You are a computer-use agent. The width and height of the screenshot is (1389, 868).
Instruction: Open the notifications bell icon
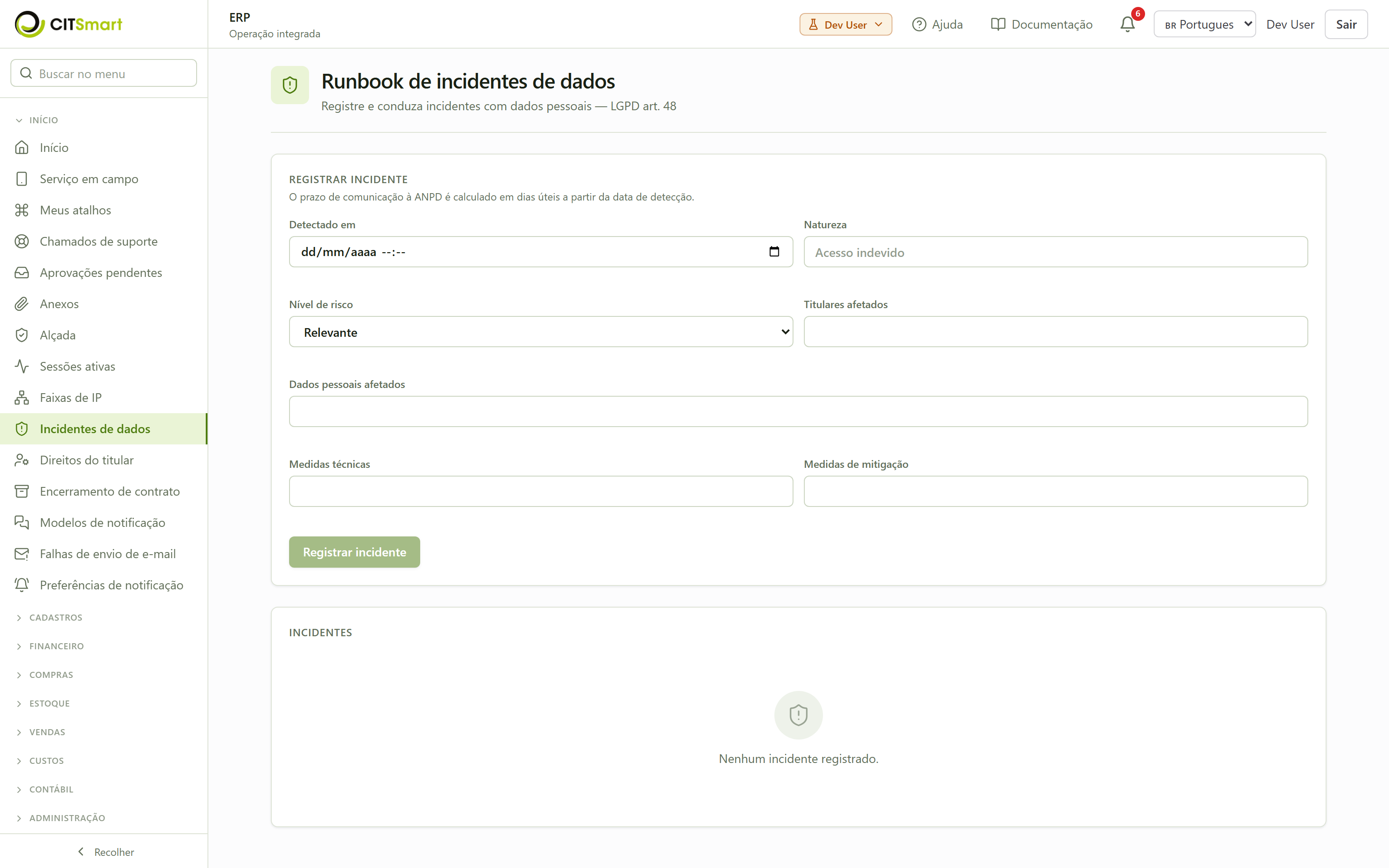pos(1127,24)
